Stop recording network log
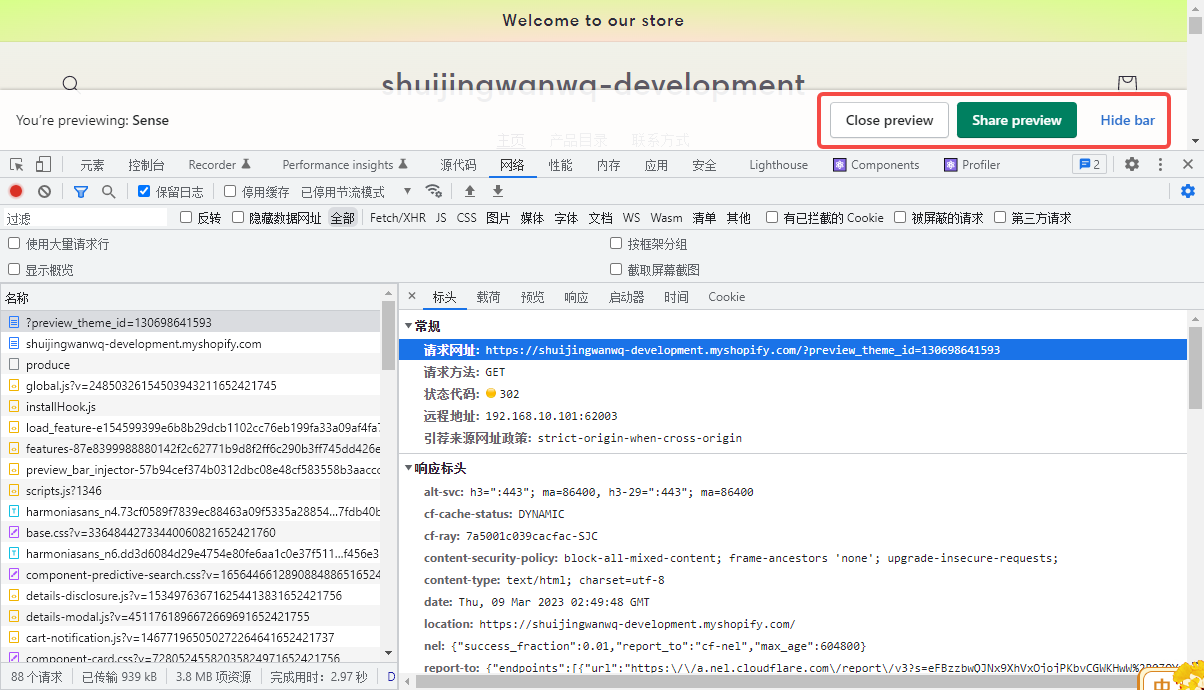Image resolution: width=1204 pixels, height=690 pixels. pos(16,191)
